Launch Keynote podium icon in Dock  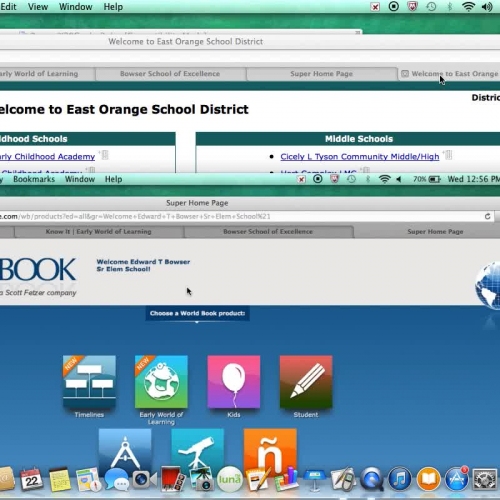[x=314, y=480]
